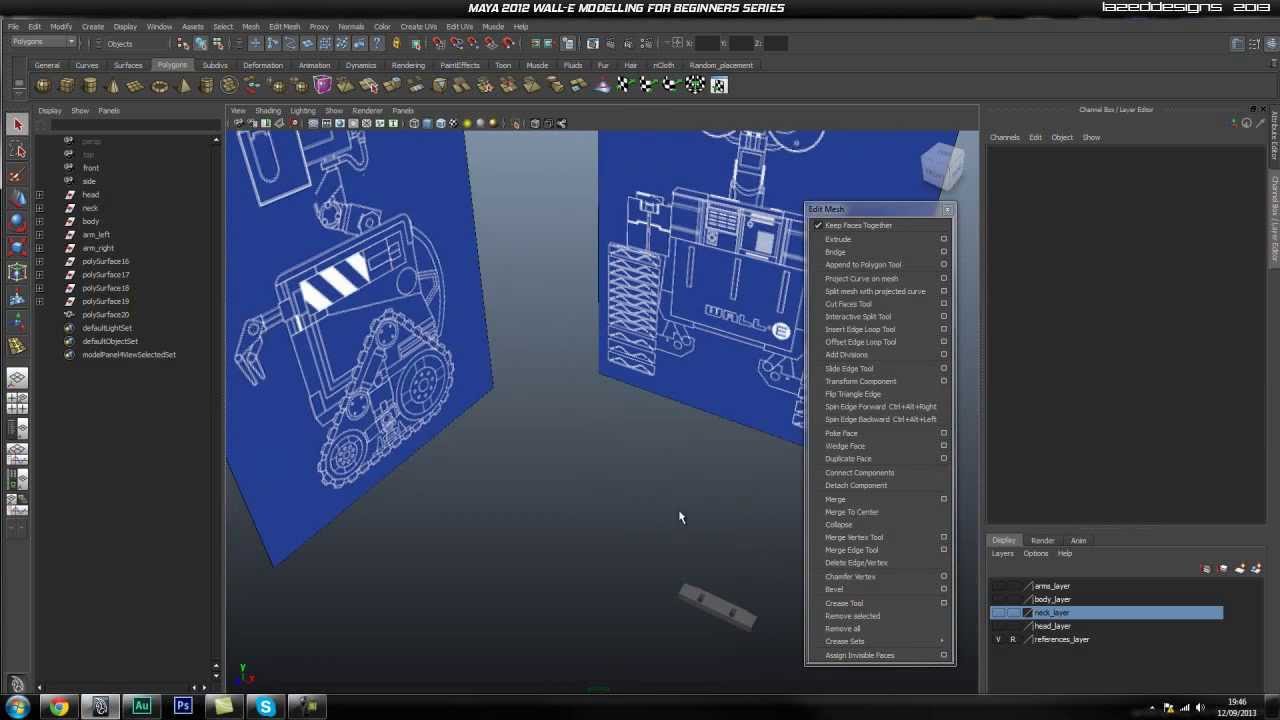Click the color swatch of neck_layer
Image resolution: width=1280 pixels, height=720 pixels.
pos(1027,612)
